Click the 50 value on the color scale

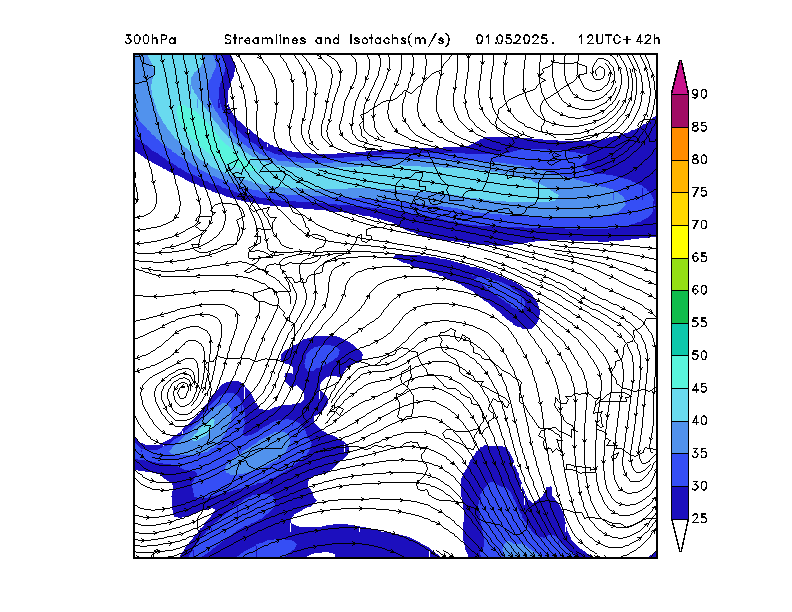click(x=700, y=355)
